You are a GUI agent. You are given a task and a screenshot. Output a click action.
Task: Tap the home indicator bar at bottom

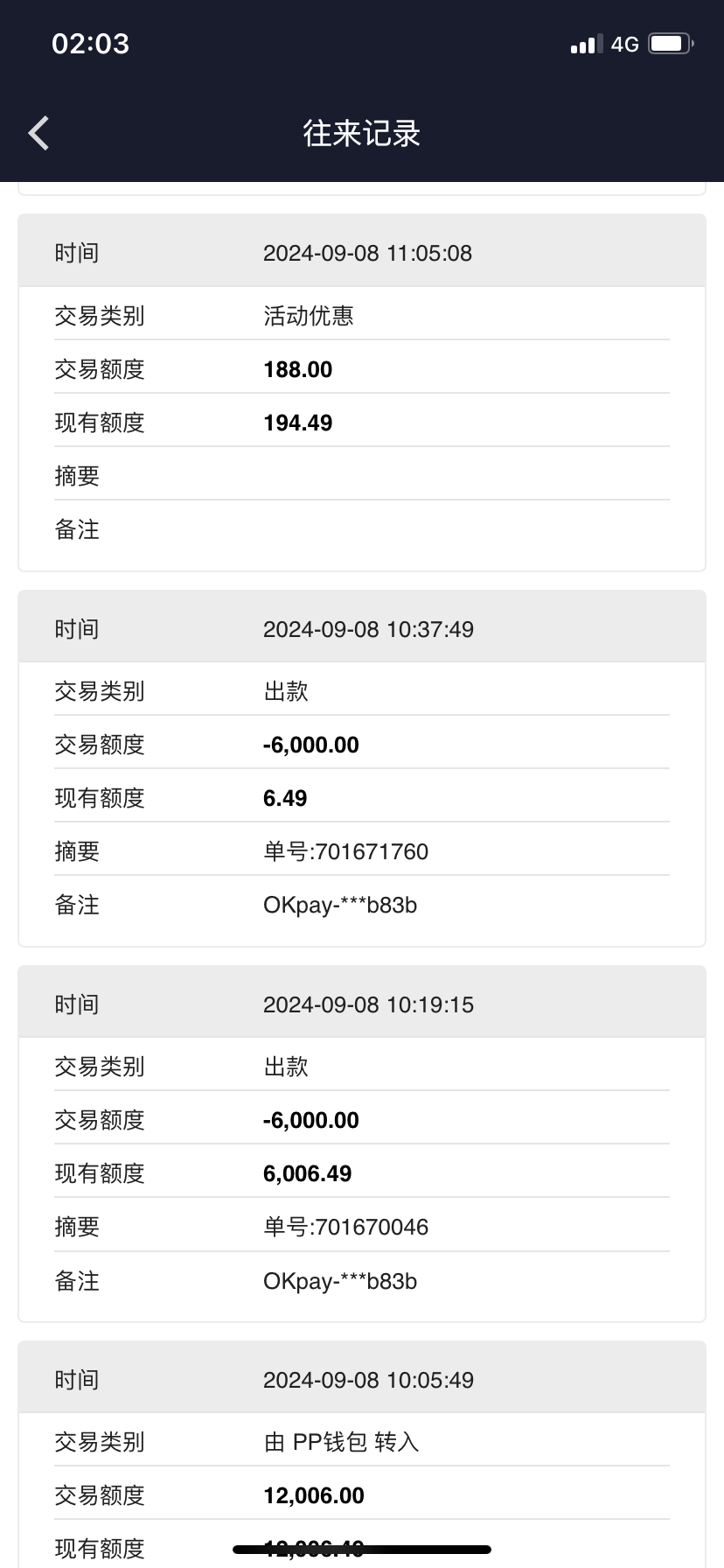click(362, 1550)
